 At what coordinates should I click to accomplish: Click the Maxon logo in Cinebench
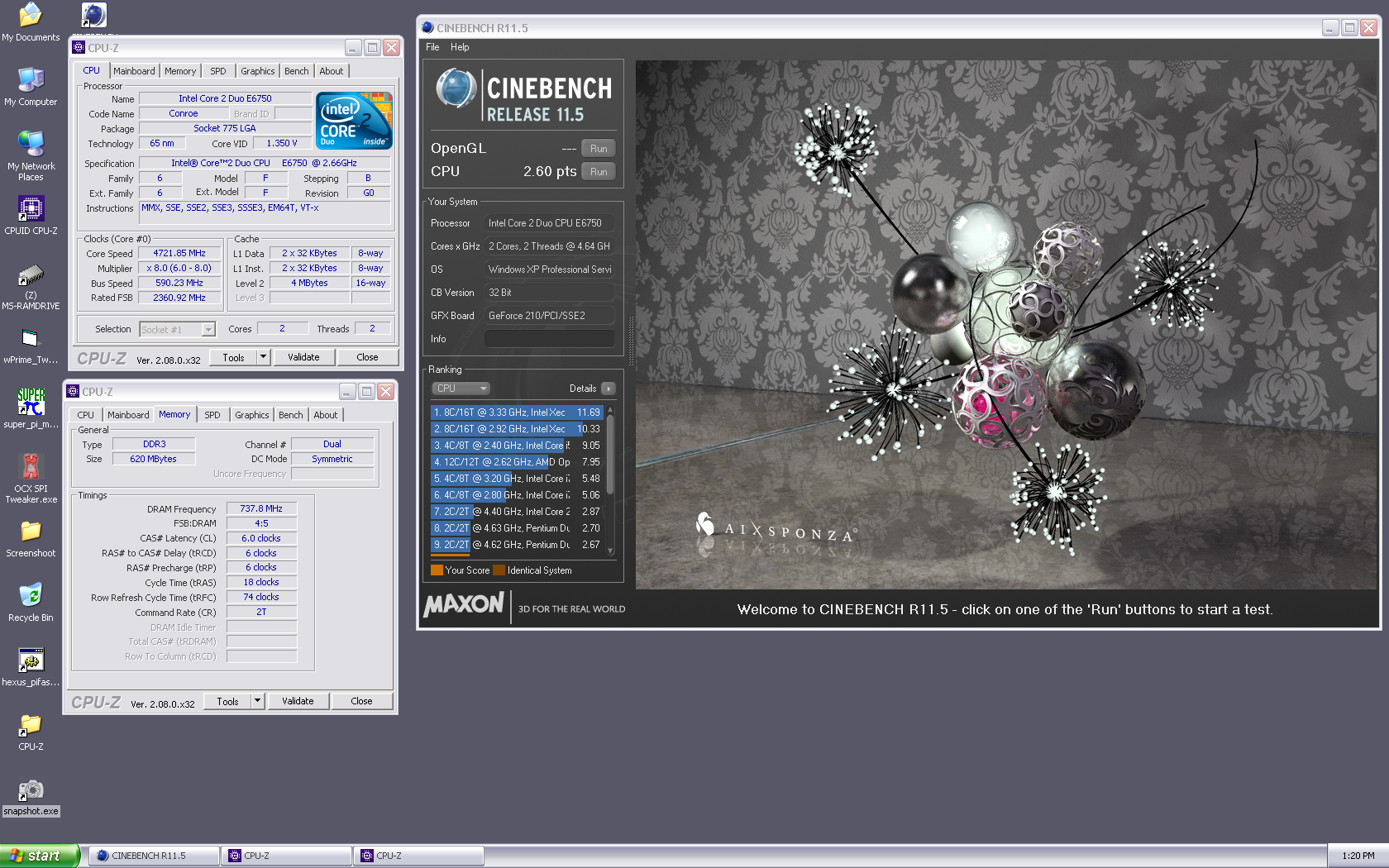464,604
